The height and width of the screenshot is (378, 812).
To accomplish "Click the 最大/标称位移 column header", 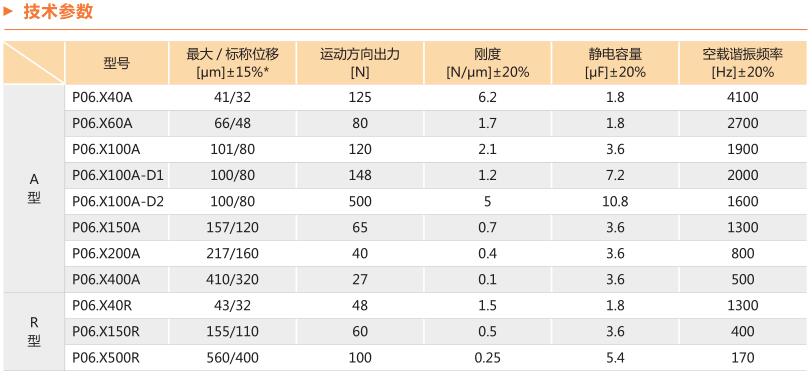I will coord(232,63).
